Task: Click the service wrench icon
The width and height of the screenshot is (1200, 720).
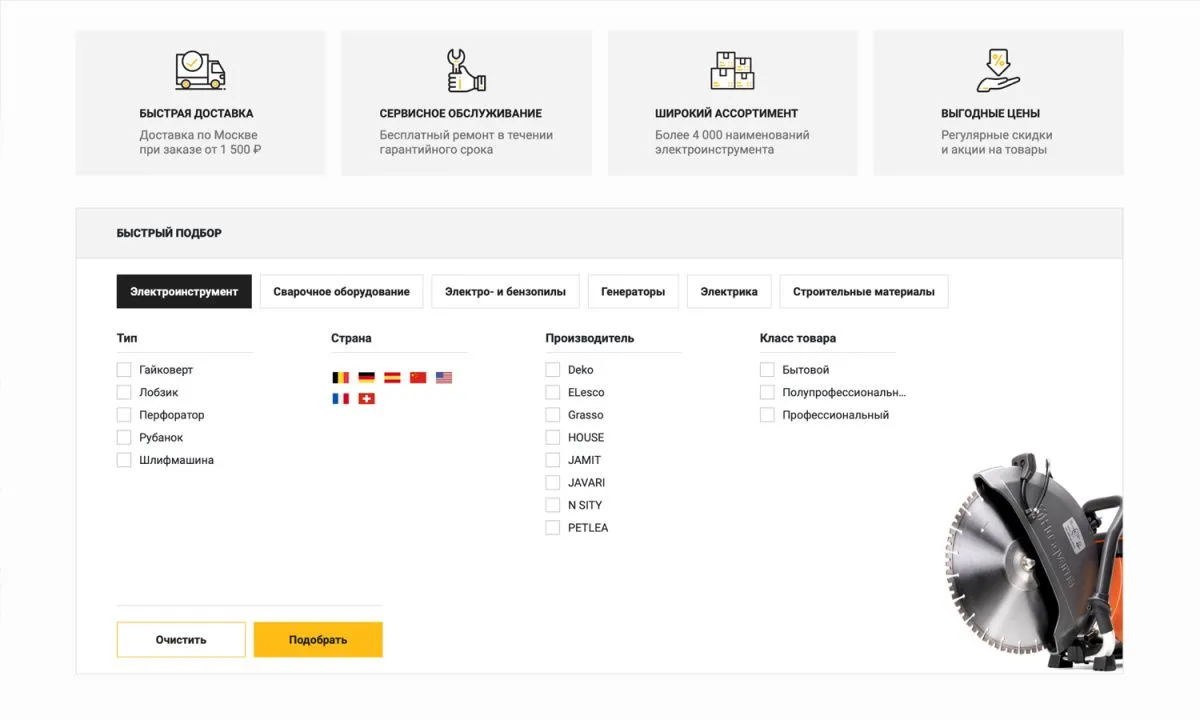Action: click(x=466, y=68)
